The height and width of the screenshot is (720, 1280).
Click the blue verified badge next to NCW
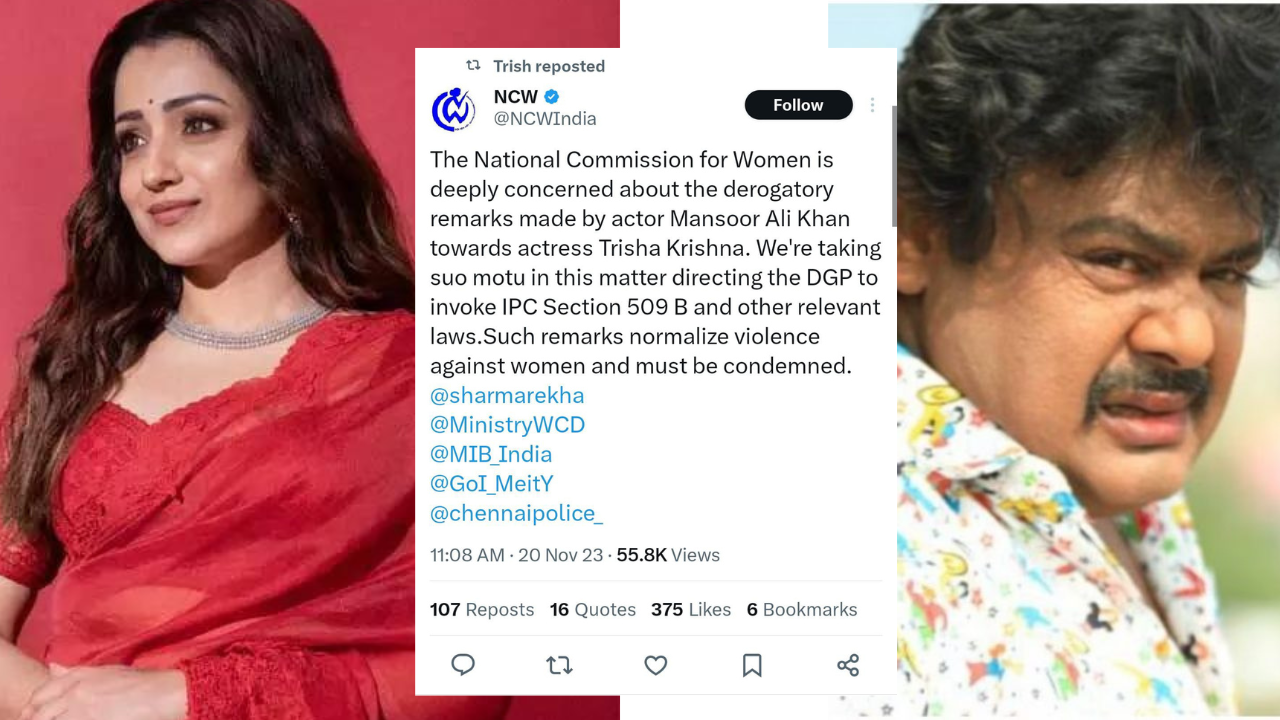(552, 97)
